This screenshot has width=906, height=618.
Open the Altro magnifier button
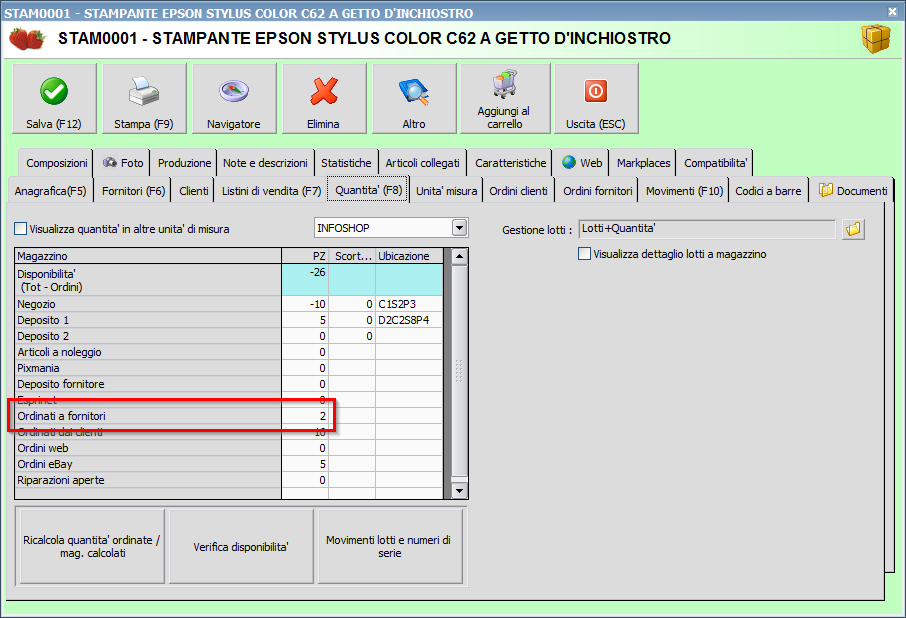414,99
